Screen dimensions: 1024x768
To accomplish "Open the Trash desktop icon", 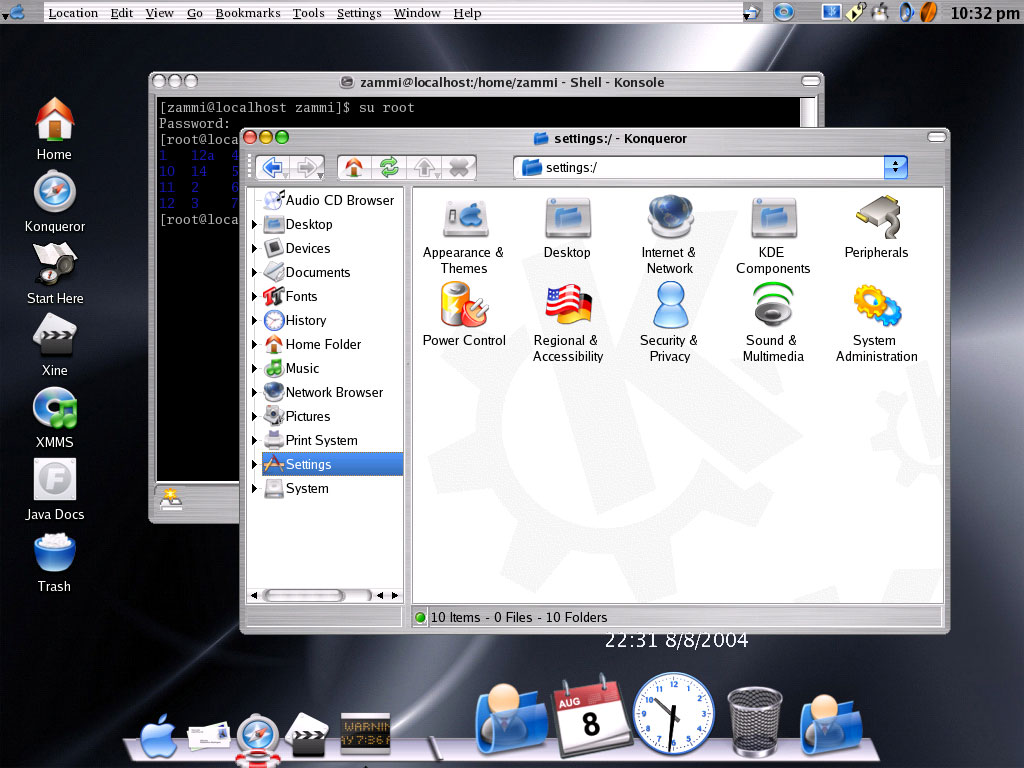I will pyautogui.click(x=54, y=562).
